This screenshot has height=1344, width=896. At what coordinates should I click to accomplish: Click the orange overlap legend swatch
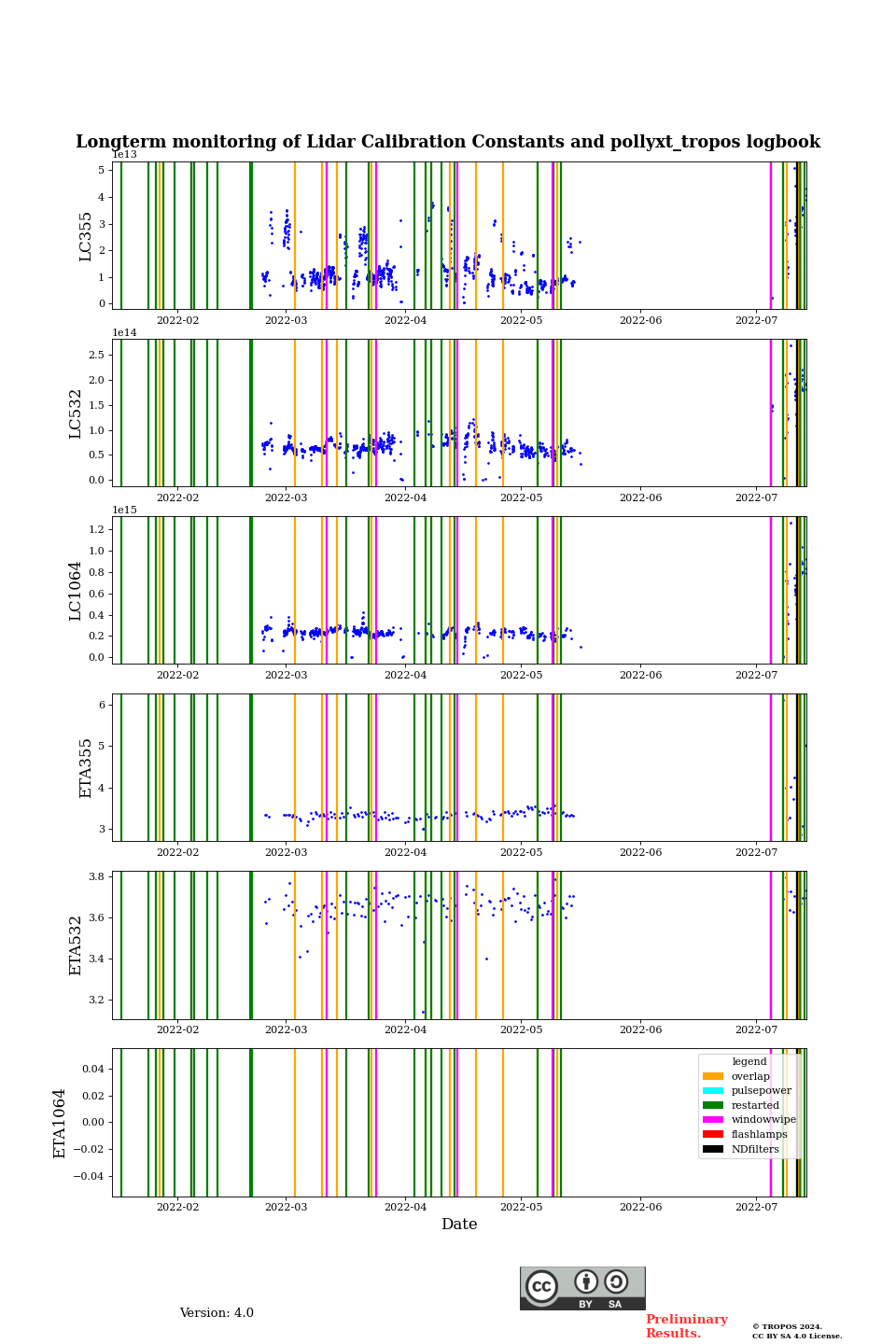tap(713, 1076)
